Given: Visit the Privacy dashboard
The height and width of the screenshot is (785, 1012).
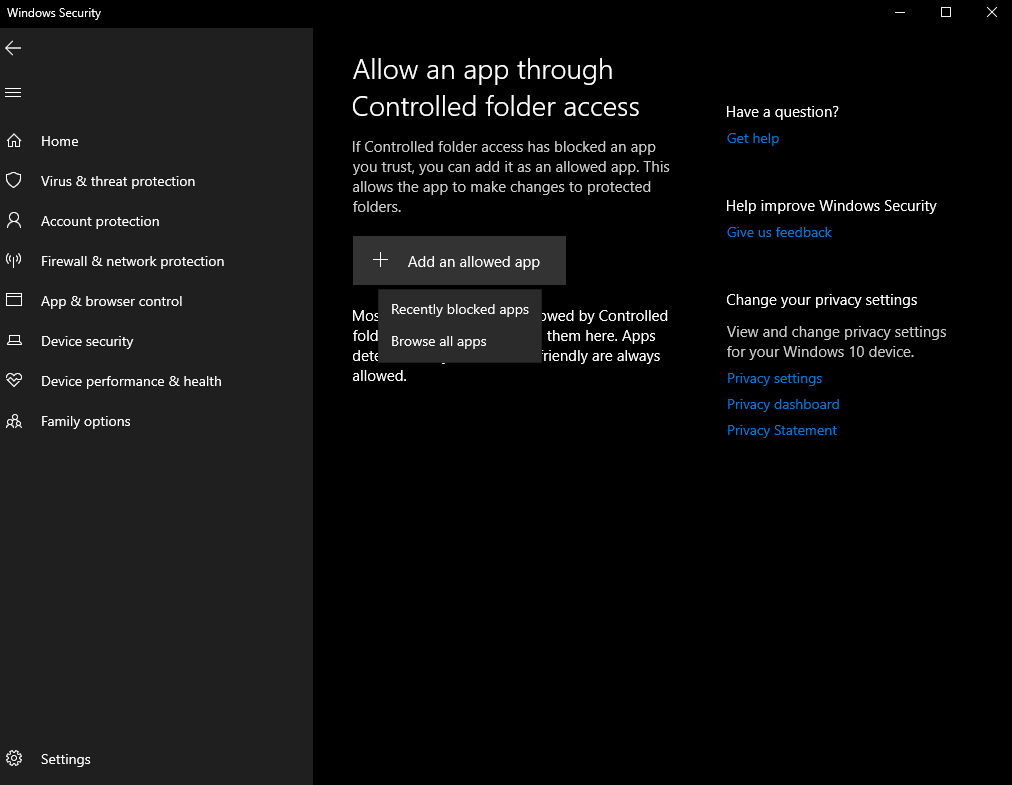Looking at the screenshot, I should click(x=783, y=404).
